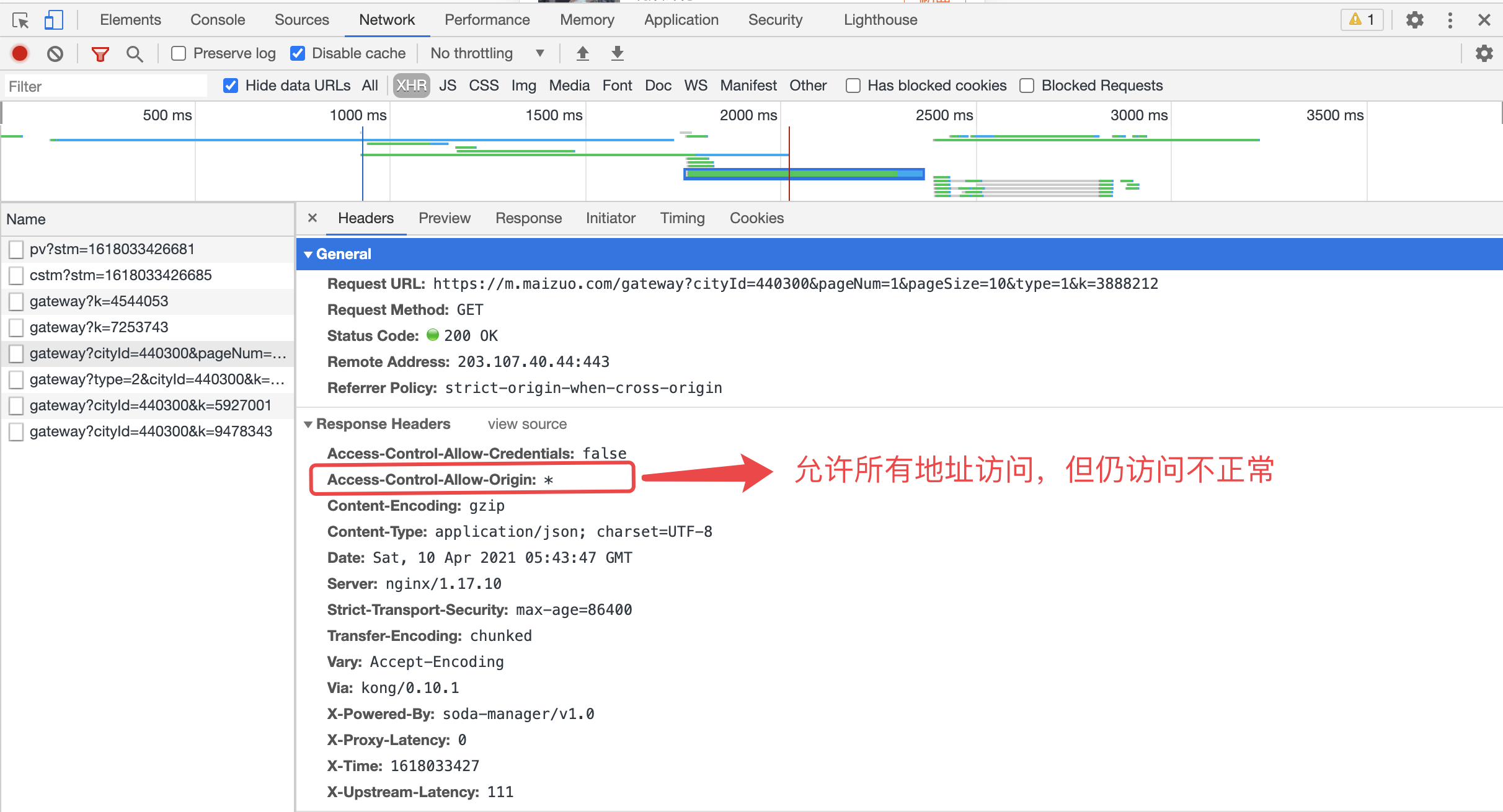Stop recording network log
This screenshot has width=1503, height=812.
(x=20, y=54)
